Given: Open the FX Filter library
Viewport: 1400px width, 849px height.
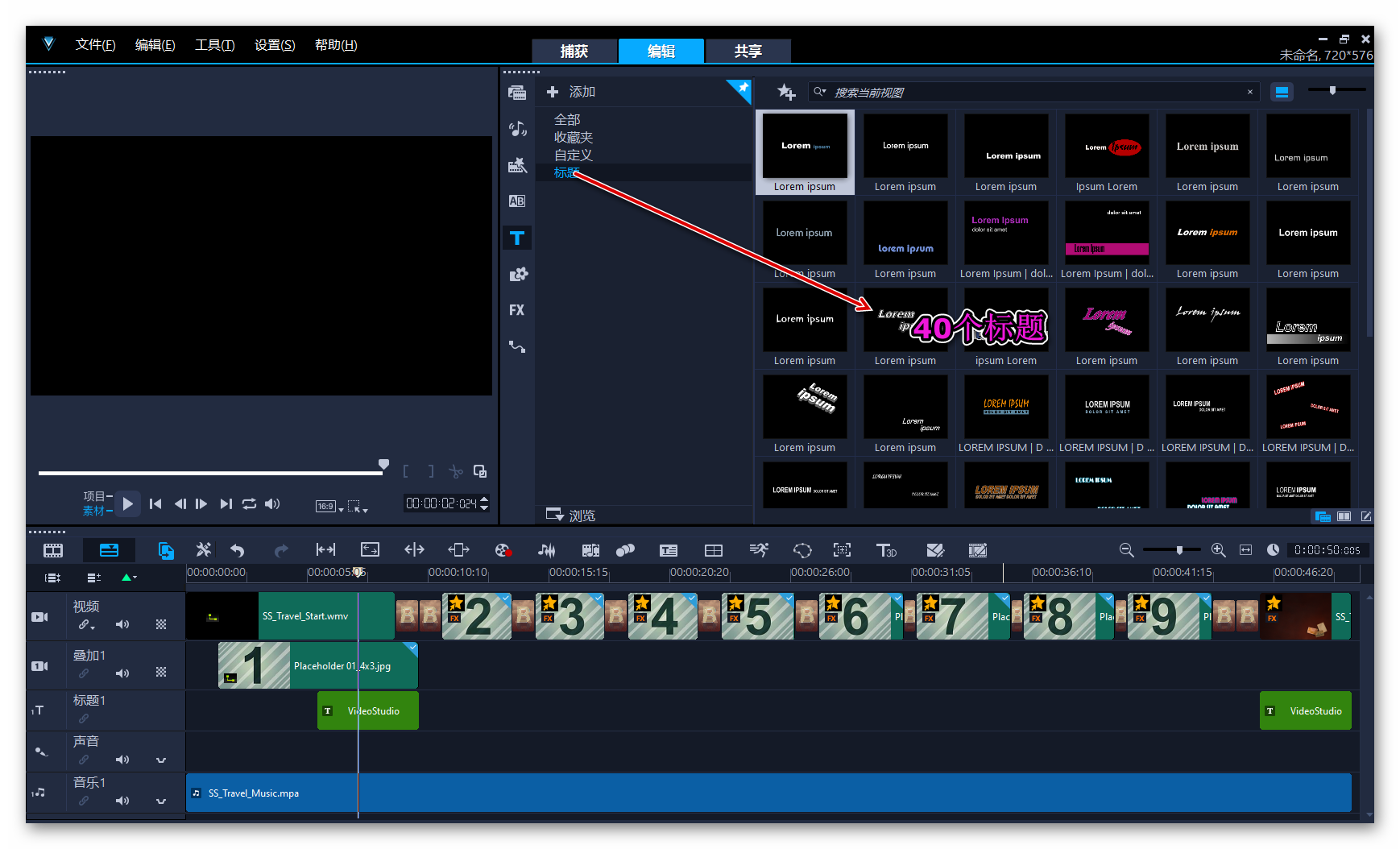Looking at the screenshot, I should pos(517,310).
